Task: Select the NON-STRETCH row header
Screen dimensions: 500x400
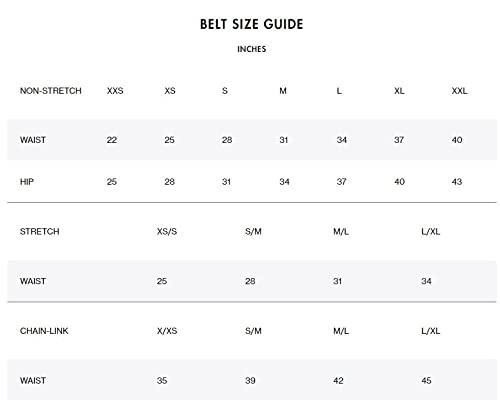Action: coord(51,91)
